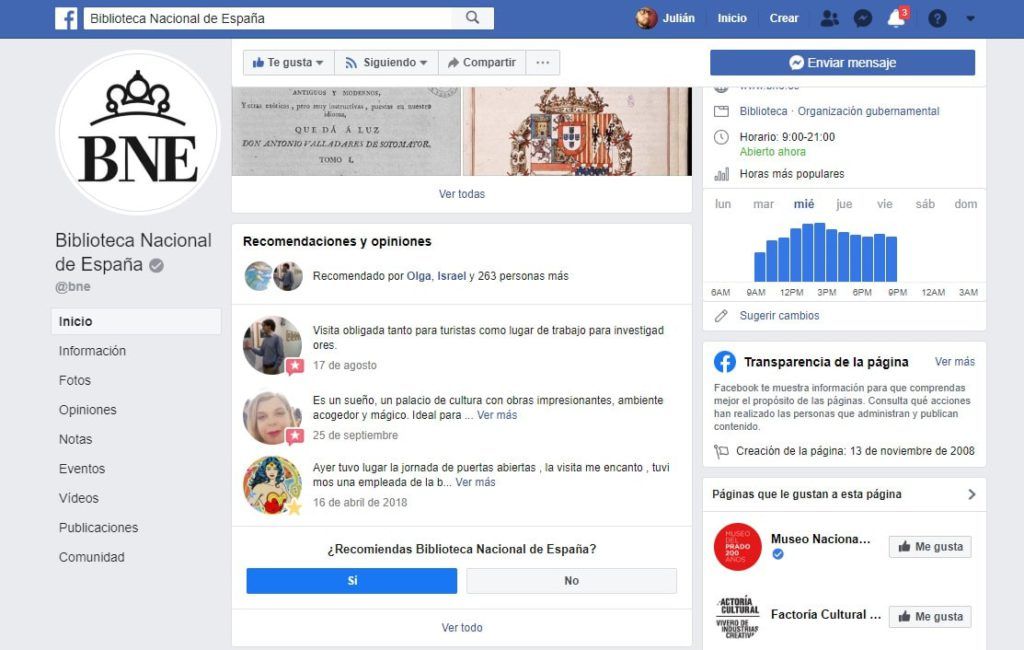Click Sí to recommend the library

pos(351,581)
